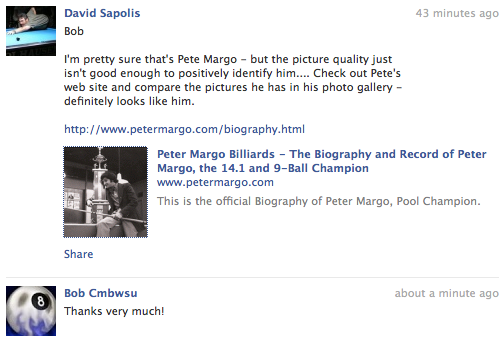Click the 'Thanks very much!' comment text
The width and height of the screenshot is (504, 363).
[114, 311]
